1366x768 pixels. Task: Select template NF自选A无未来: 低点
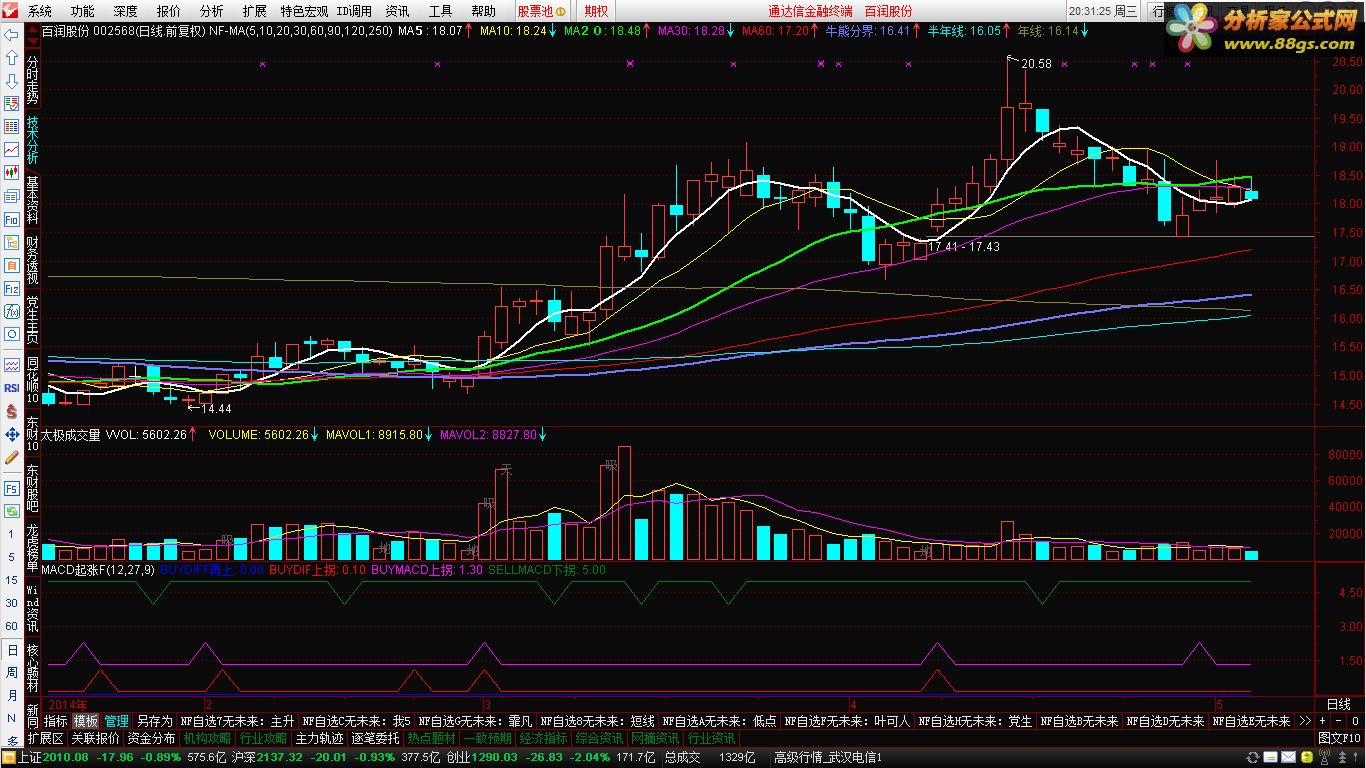(x=719, y=721)
